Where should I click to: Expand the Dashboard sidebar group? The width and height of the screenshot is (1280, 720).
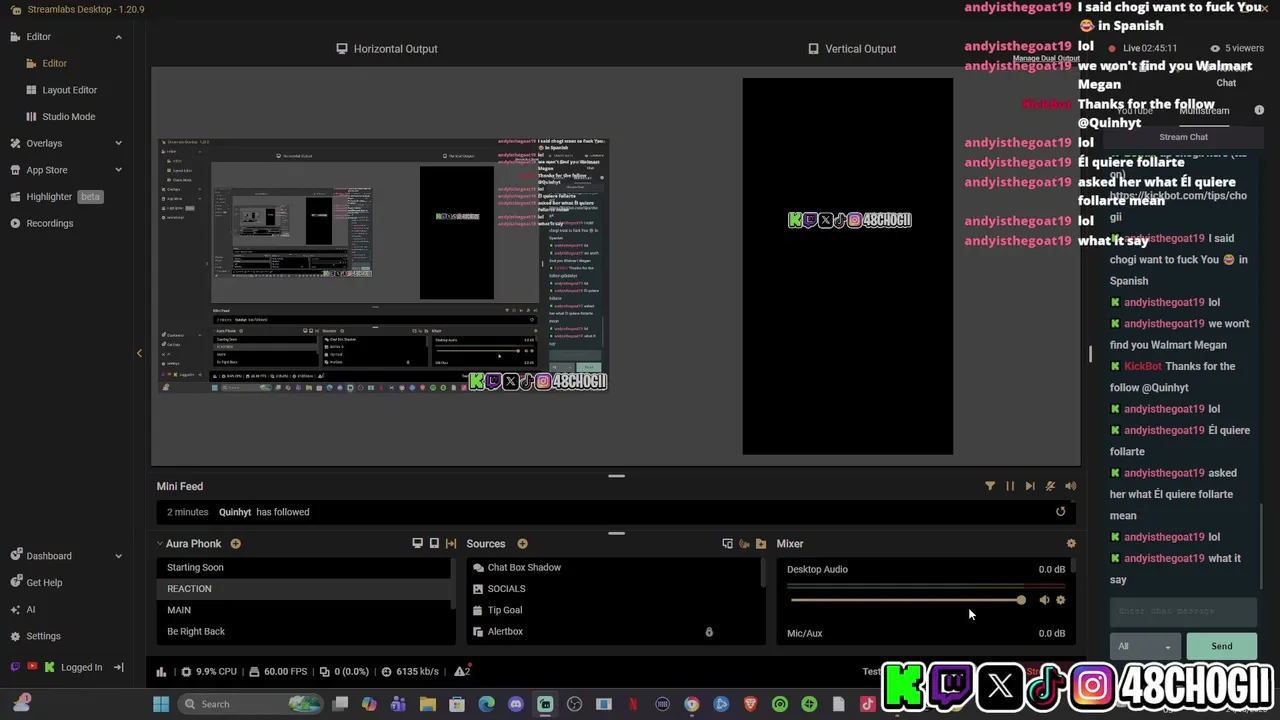[118, 556]
